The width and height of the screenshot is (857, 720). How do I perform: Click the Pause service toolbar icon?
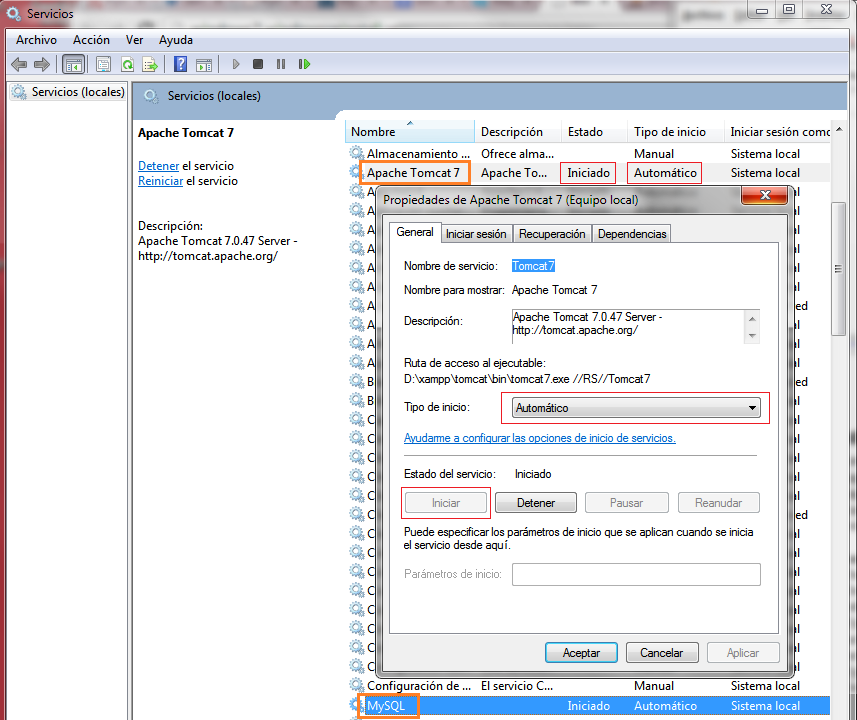tap(281, 65)
